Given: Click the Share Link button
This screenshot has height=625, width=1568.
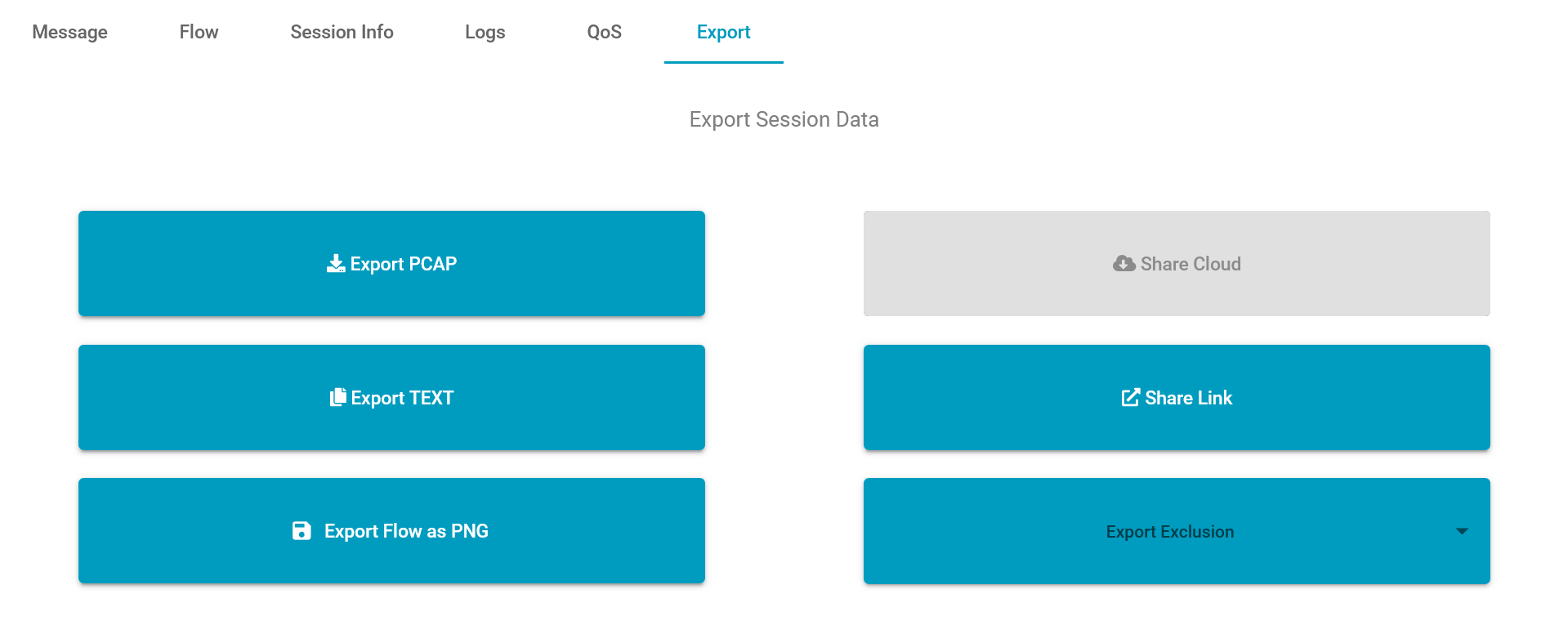Looking at the screenshot, I should 1177,398.
